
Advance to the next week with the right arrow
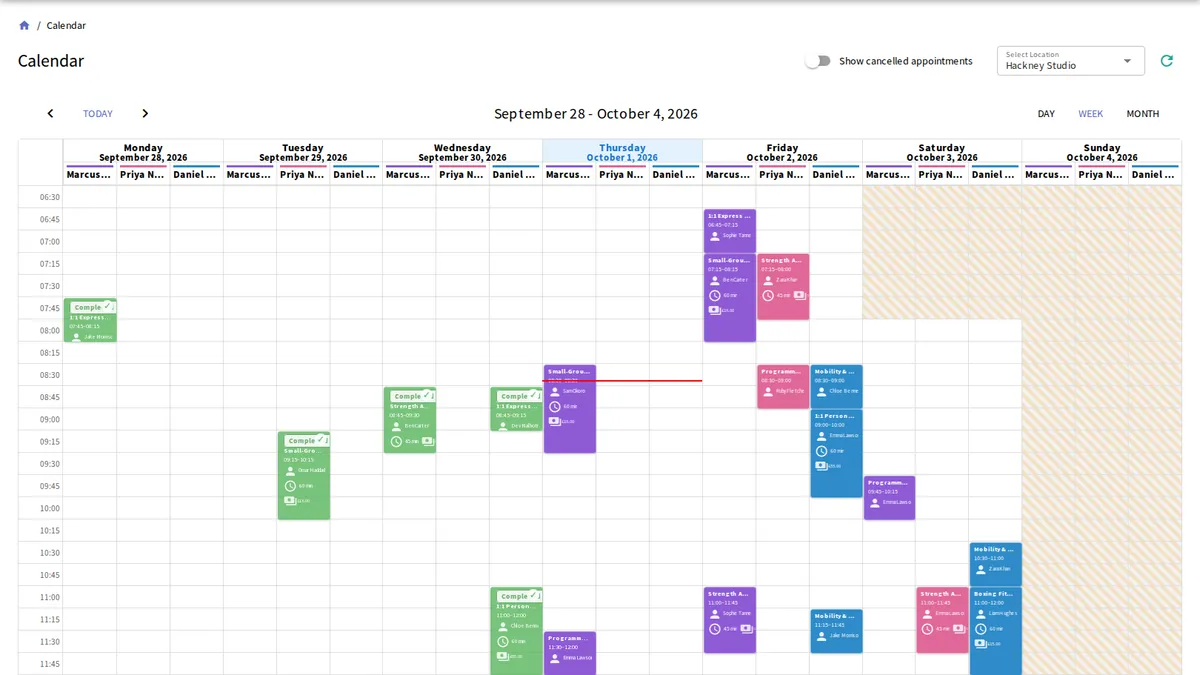[x=145, y=114]
